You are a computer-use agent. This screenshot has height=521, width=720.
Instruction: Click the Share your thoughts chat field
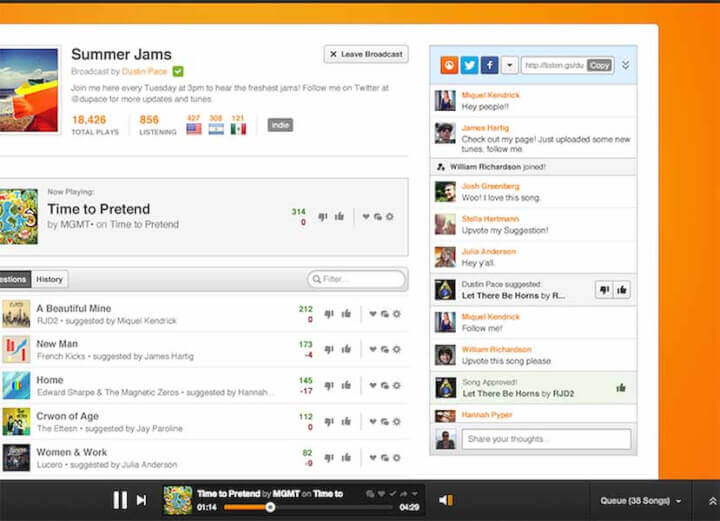[x=546, y=439]
